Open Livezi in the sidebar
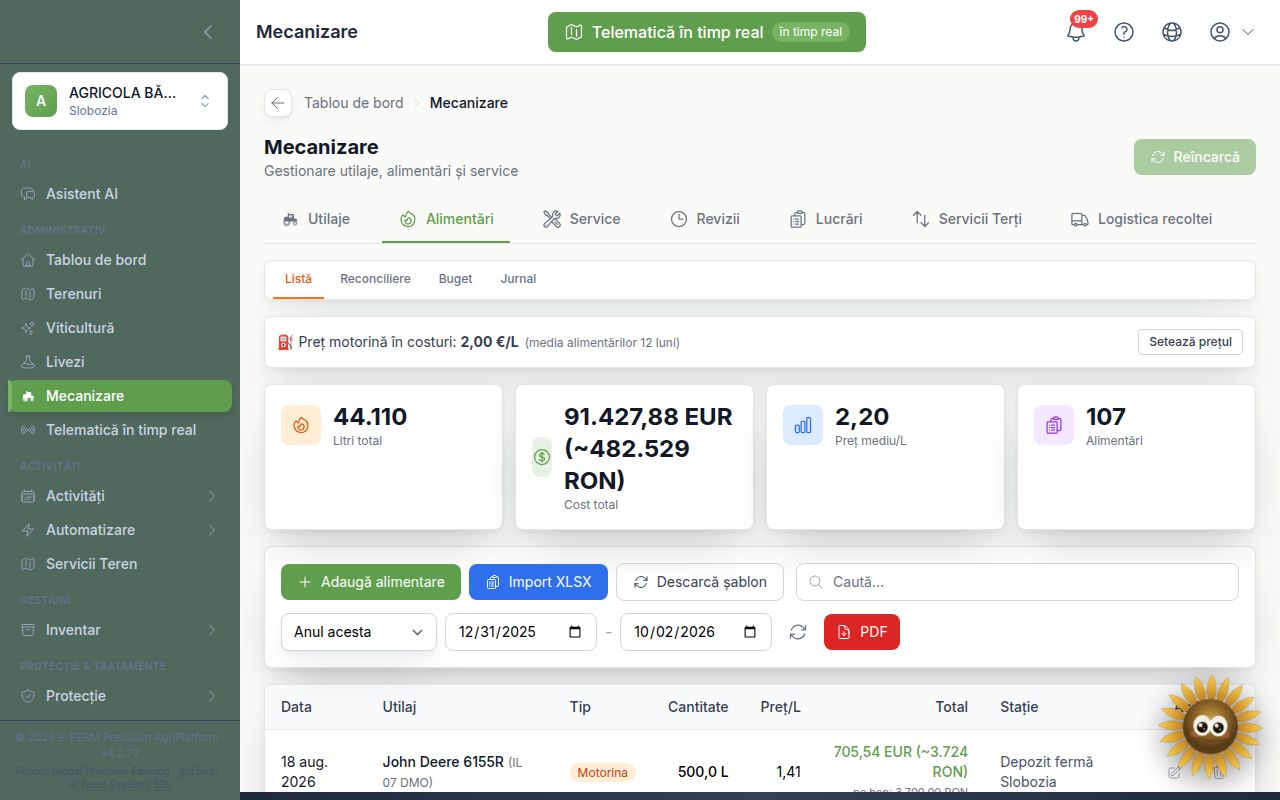This screenshot has width=1280, height=800. (120, 362)
